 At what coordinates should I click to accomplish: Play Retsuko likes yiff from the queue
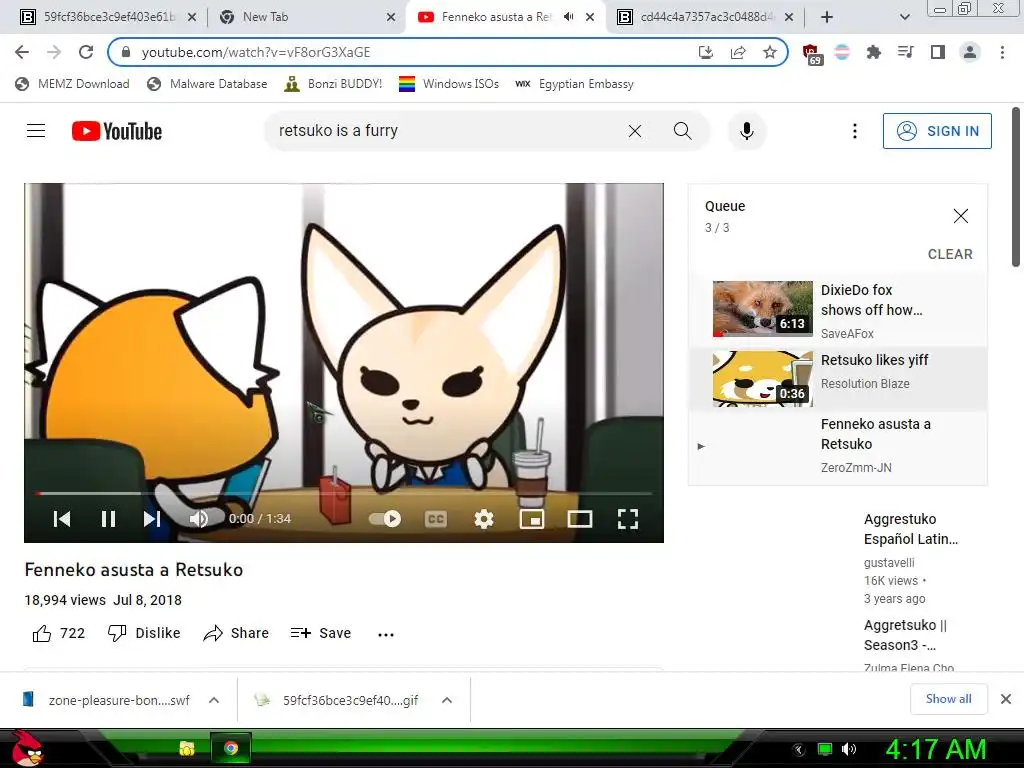[x=838, y=377]
